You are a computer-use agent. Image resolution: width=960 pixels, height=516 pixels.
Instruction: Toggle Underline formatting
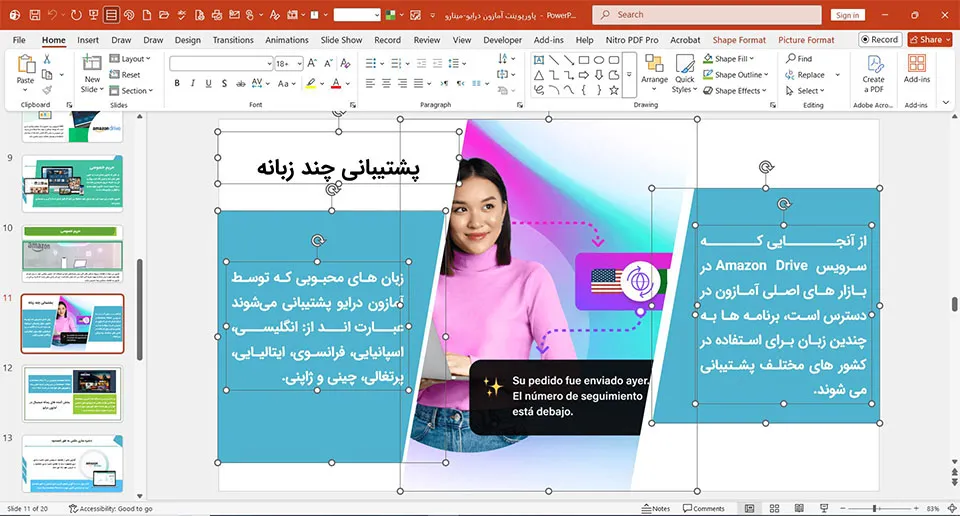[208, 83]
